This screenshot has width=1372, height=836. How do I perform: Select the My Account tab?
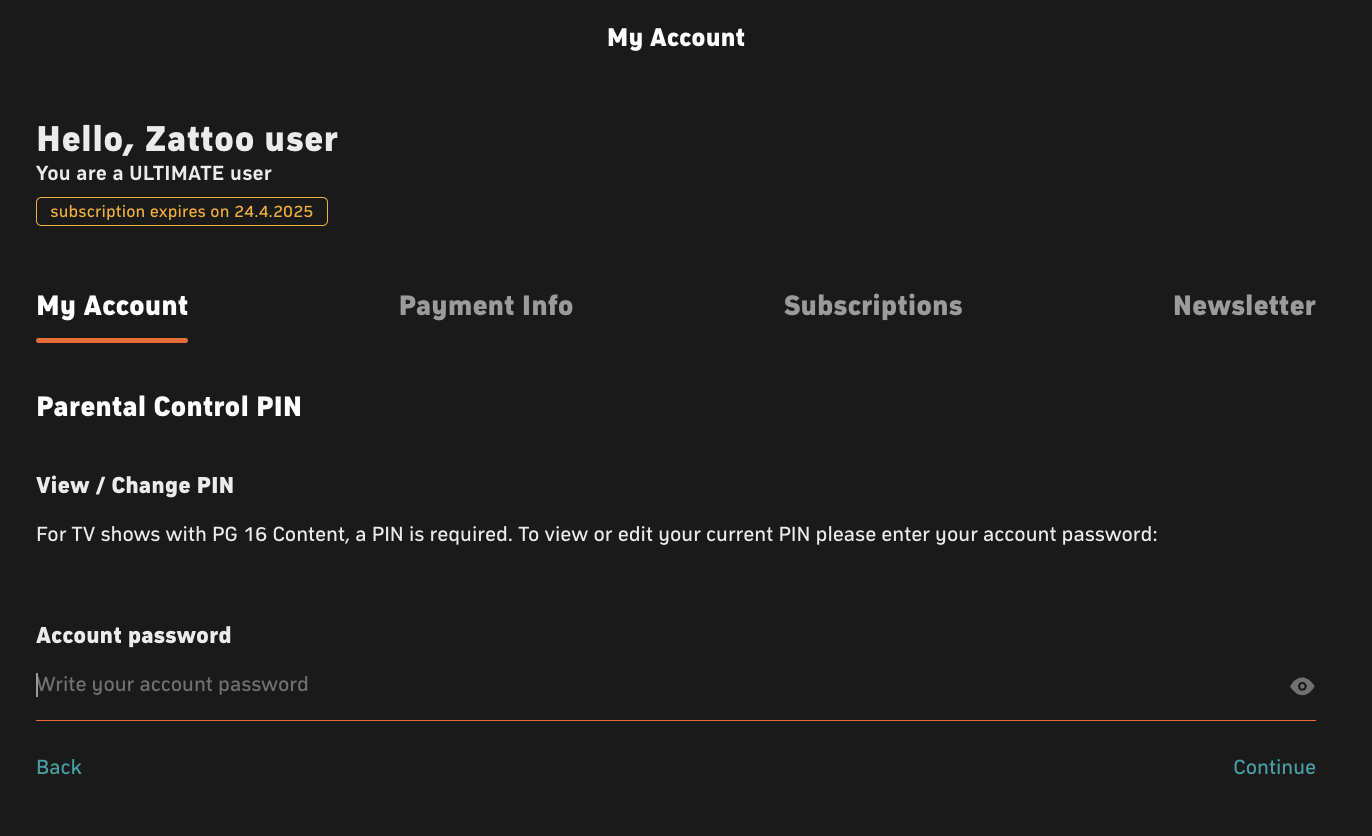point(112,306)
